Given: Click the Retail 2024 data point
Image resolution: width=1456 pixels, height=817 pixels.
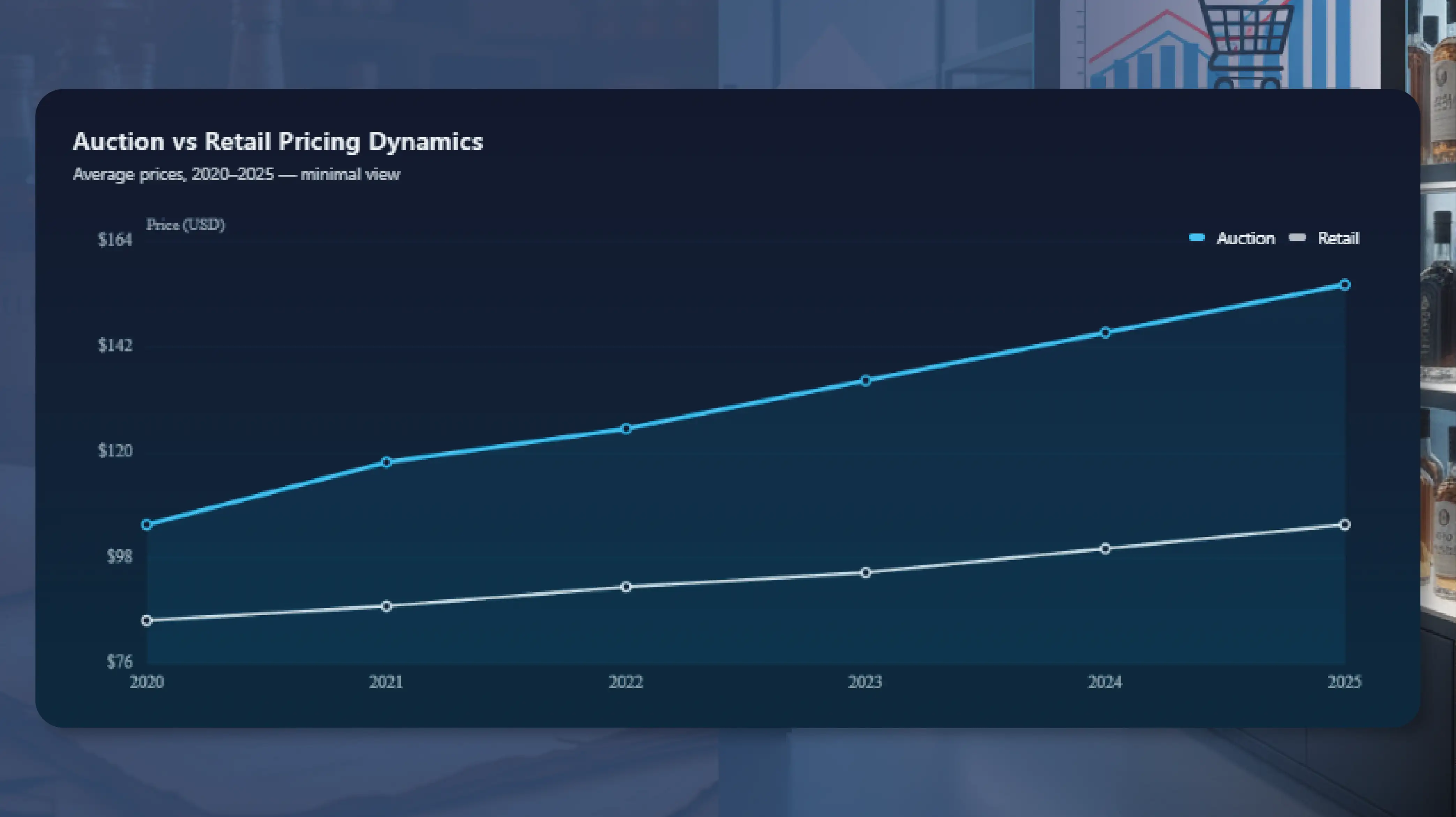Looking at the screenshot, I should [1105, 548].
